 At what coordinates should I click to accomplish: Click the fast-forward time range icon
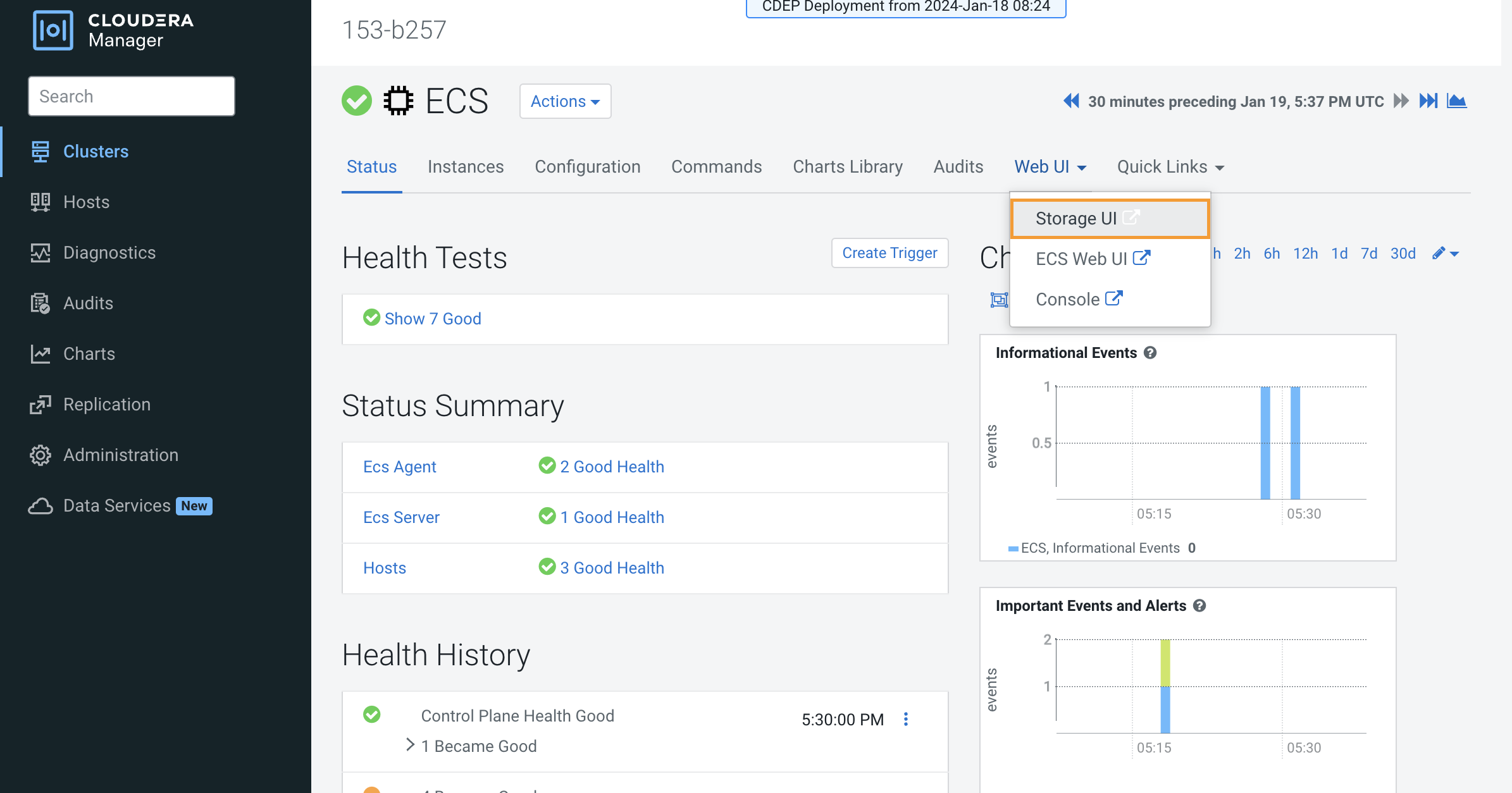point(1401,101)
